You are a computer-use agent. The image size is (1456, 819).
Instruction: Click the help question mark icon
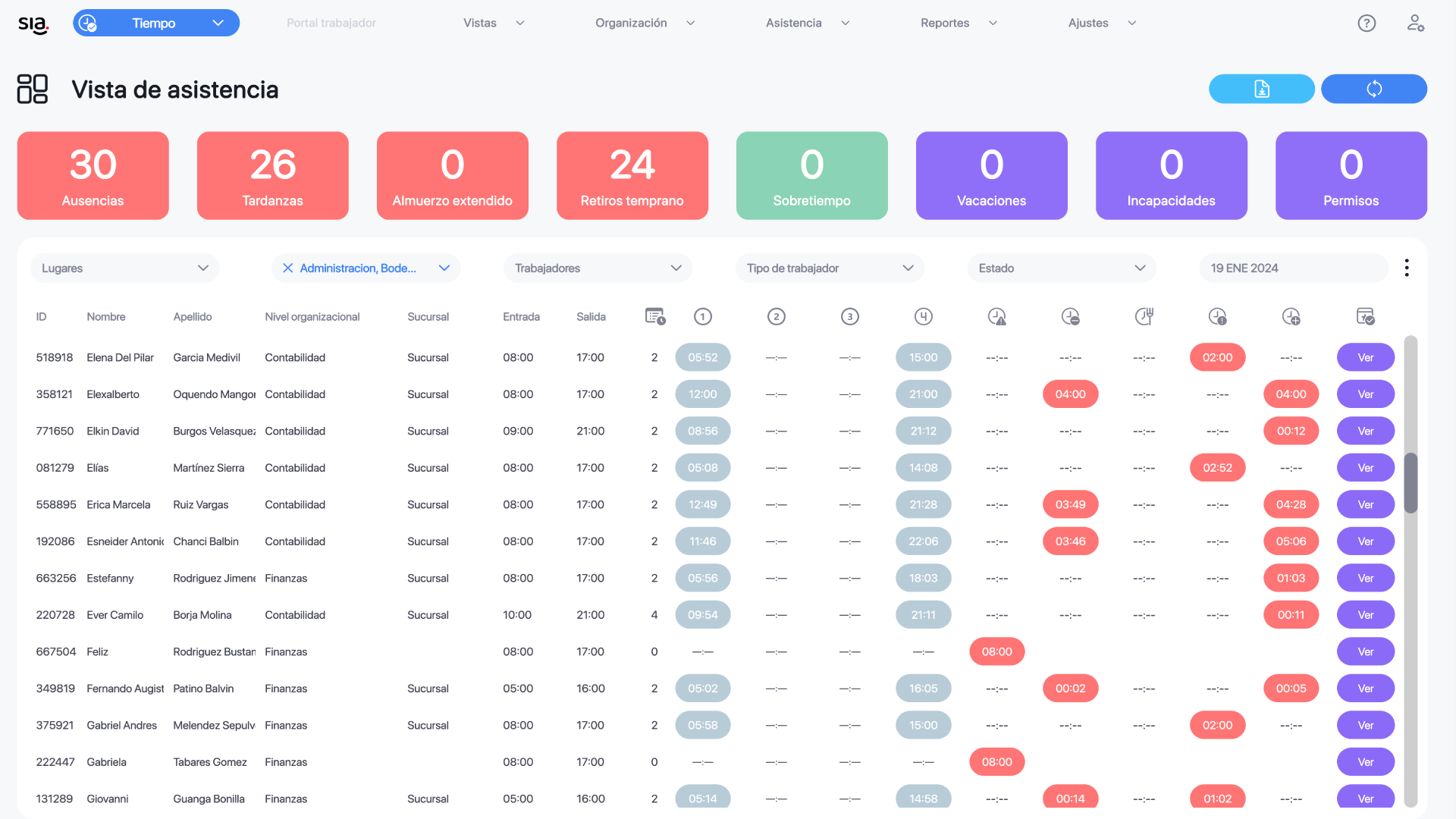pyautogui.click(x=1367, y=23)
